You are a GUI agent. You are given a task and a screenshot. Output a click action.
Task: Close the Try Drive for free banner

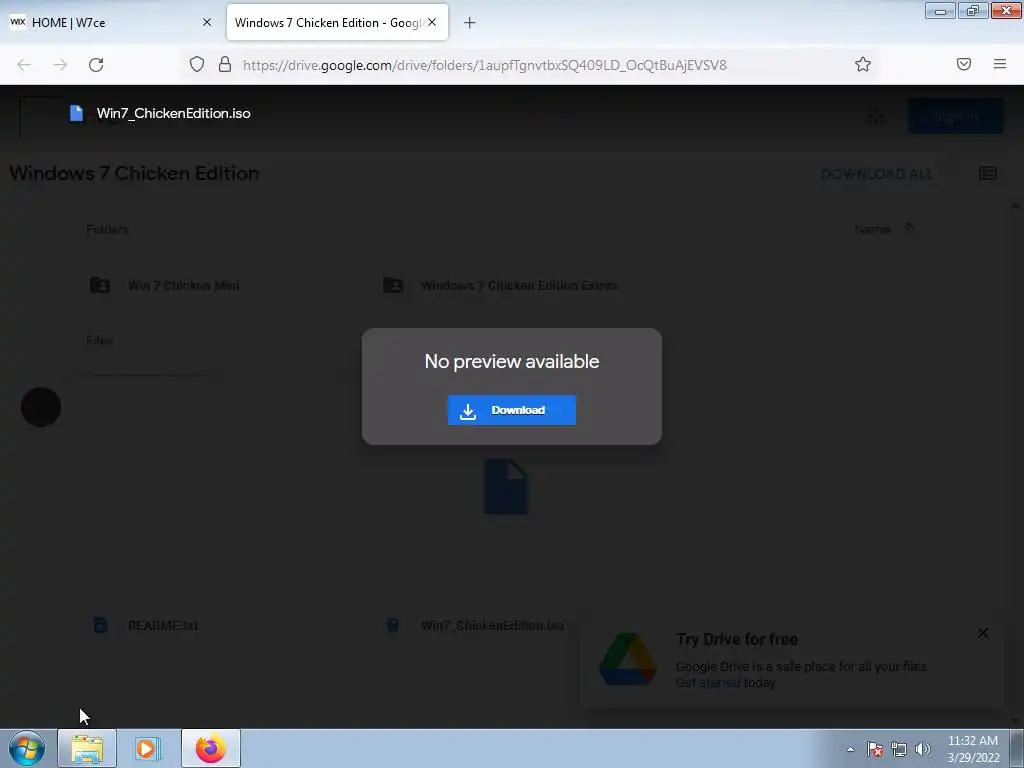pos(983,633)
